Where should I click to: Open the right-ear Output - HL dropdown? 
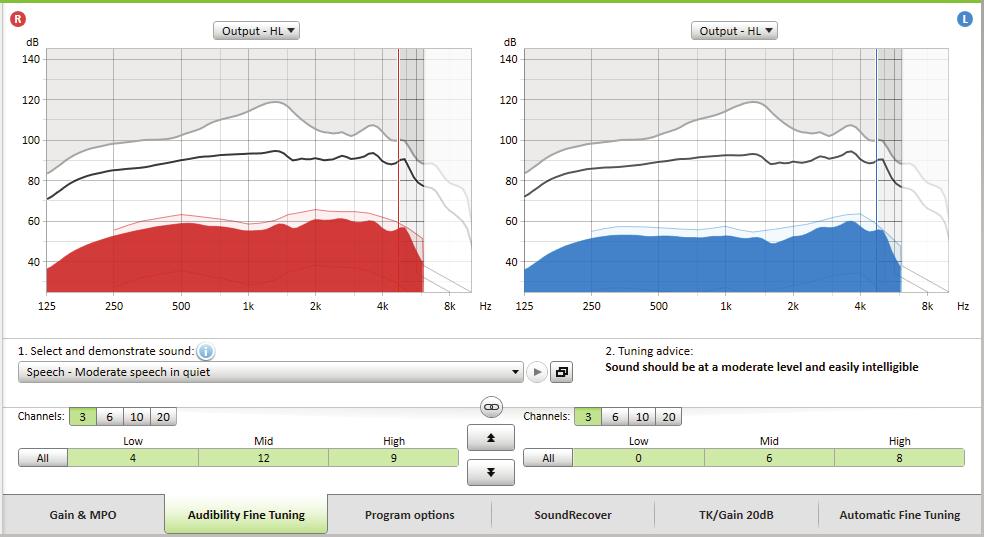(x=256, y=31)
